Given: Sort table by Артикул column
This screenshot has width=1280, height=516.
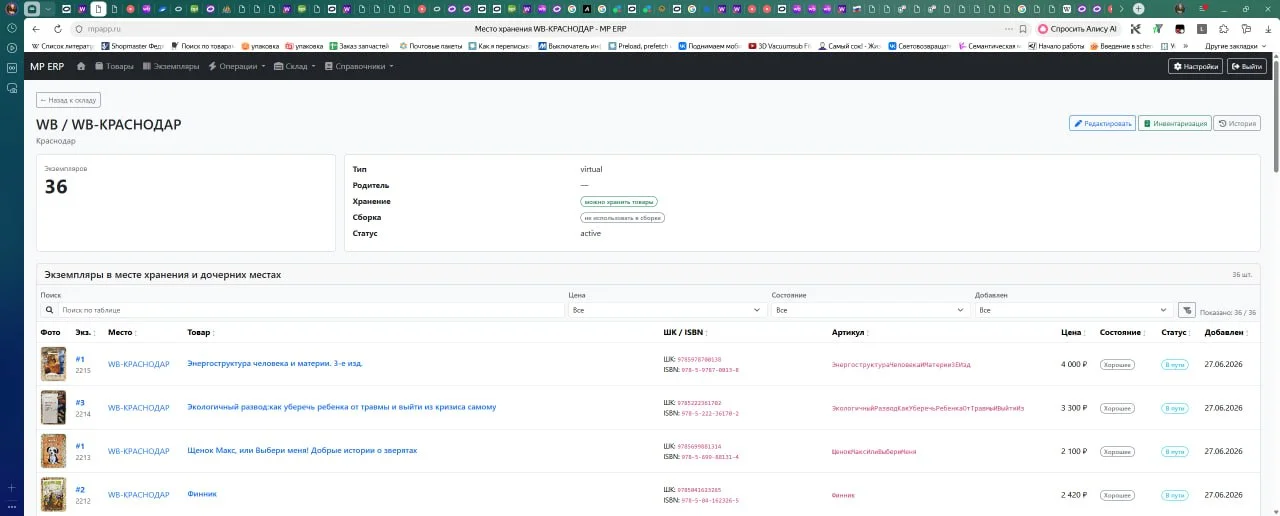Looking at the screenshot, I should click(850, 332).
